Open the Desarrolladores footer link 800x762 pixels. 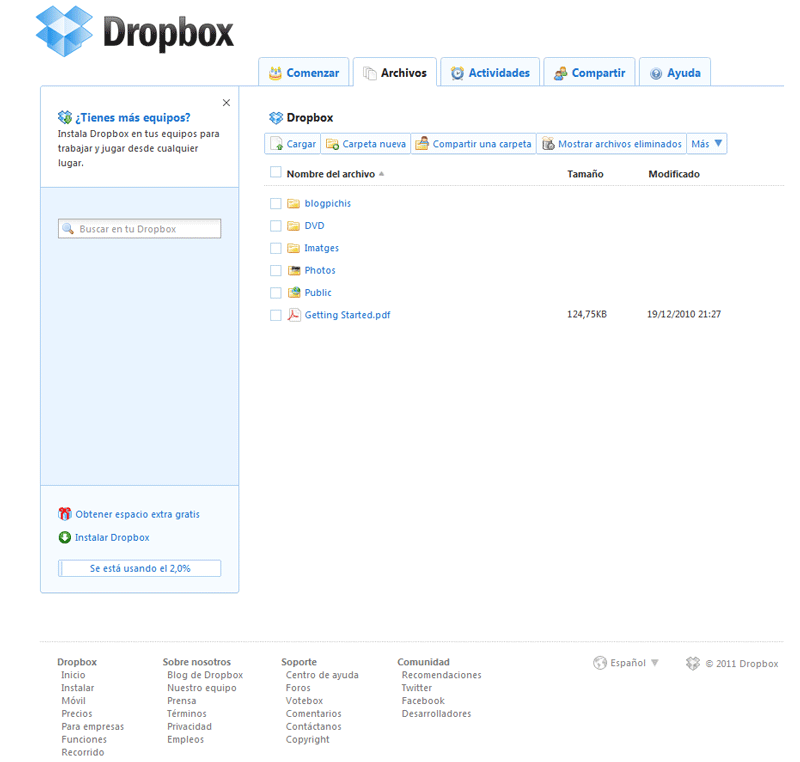pos(436,714)
